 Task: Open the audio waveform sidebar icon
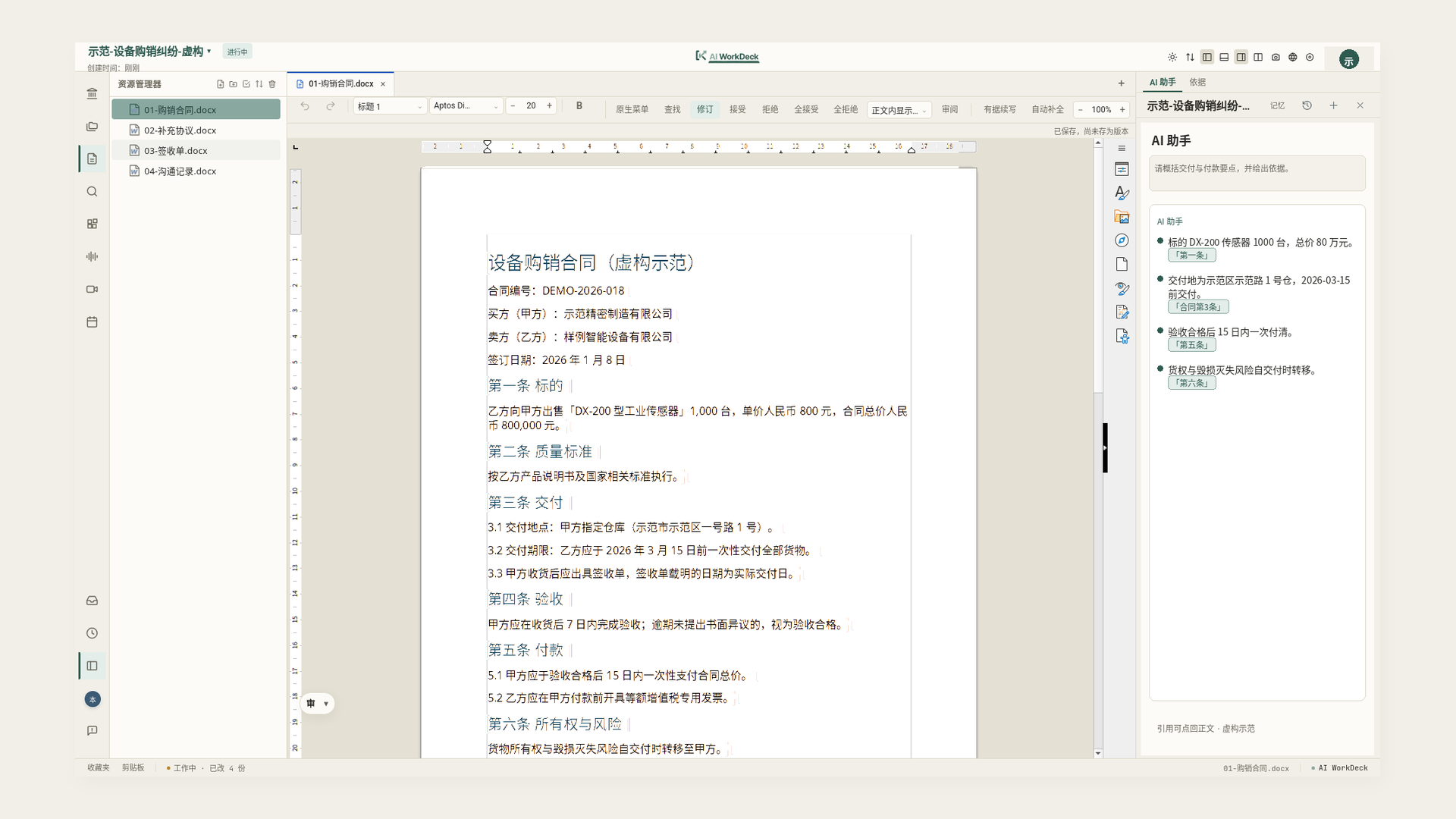pyautogui.click(x=92, y=256)
